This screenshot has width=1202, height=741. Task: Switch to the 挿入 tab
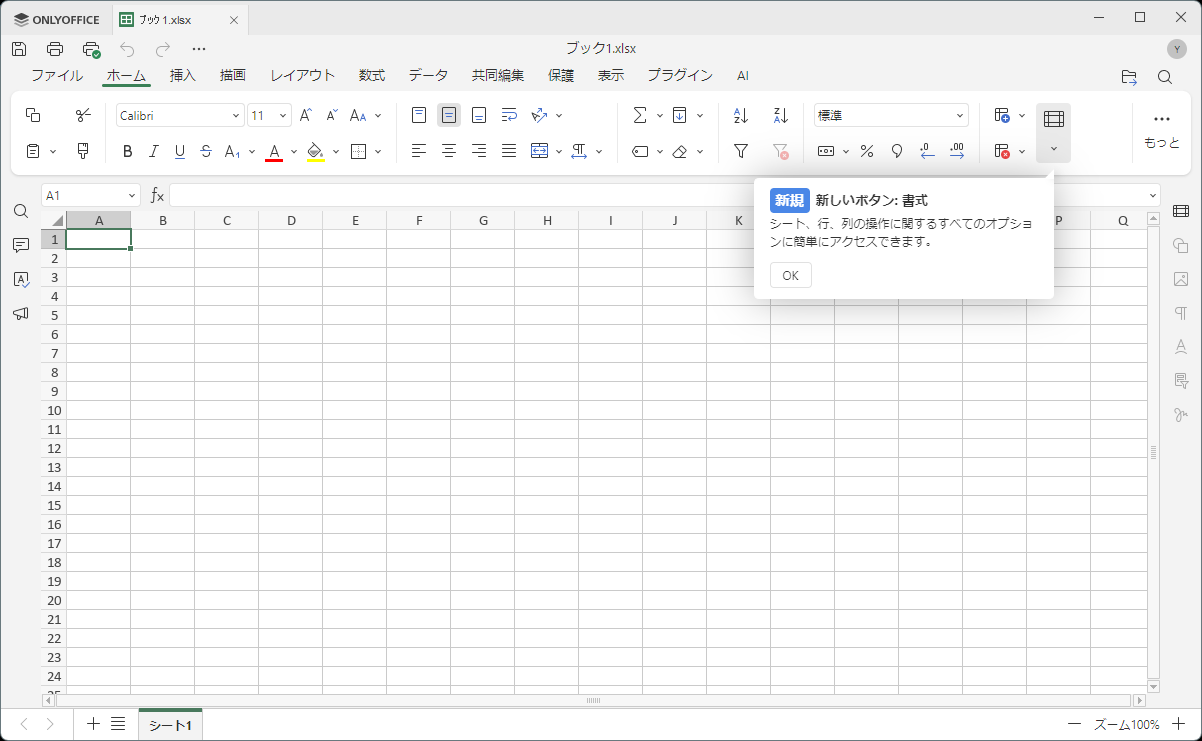point(183,76)
